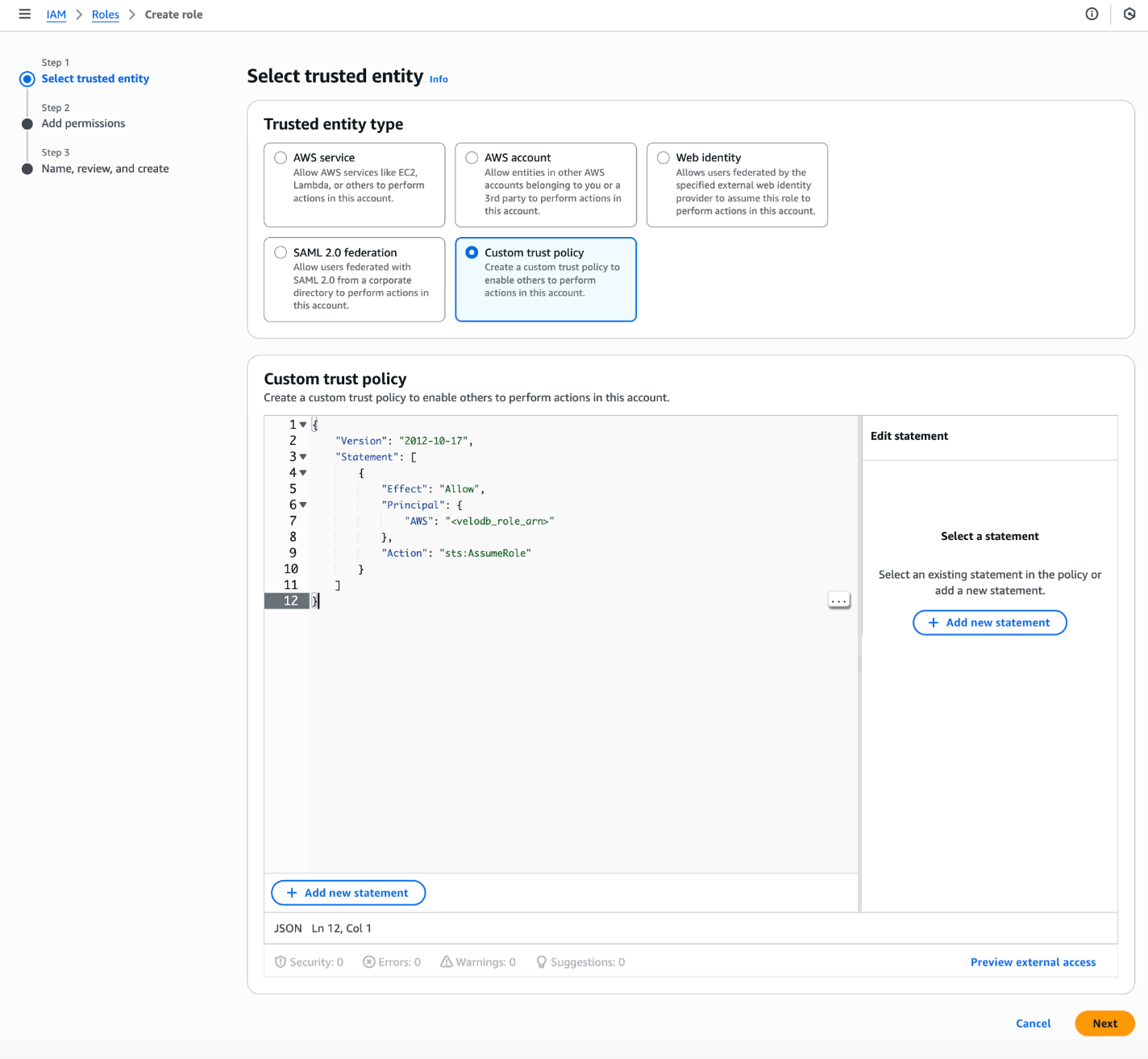Collapse the Statement array on line 3
Viewport: 1148px width, 1059px height.
(x=303, y=457)
